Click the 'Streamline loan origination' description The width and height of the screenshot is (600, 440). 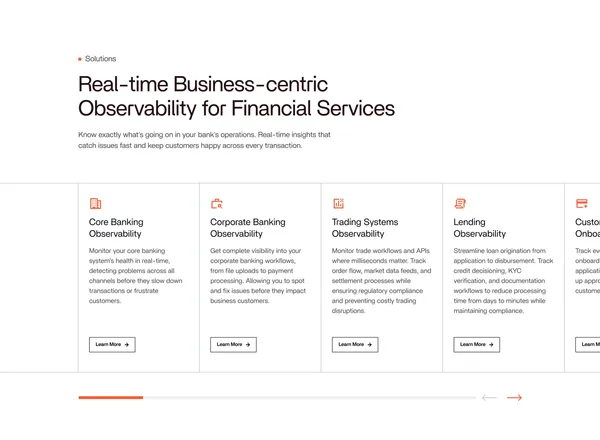(x=504, y=280)
